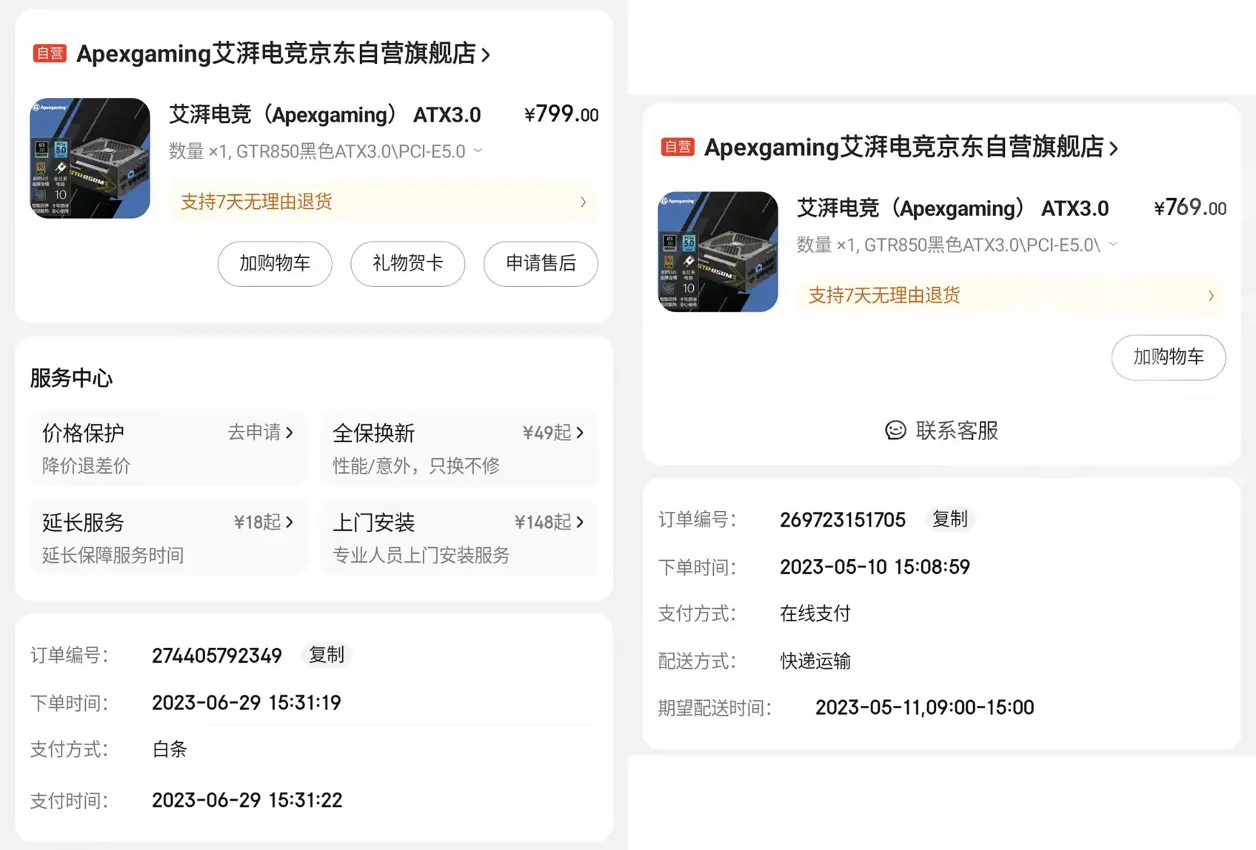Click price ¥769.00
Screen dimensions: 1256x850
[1190, 208]
